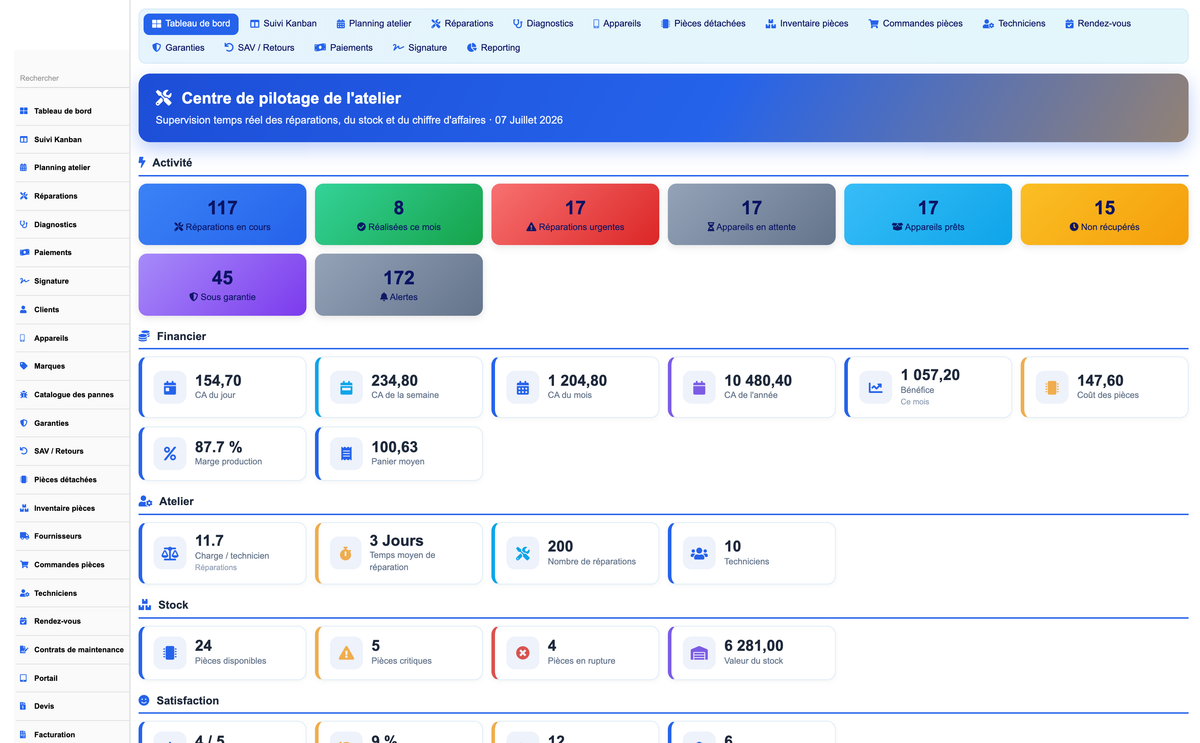Open the Appareils prêts card

tap(928, 214)
